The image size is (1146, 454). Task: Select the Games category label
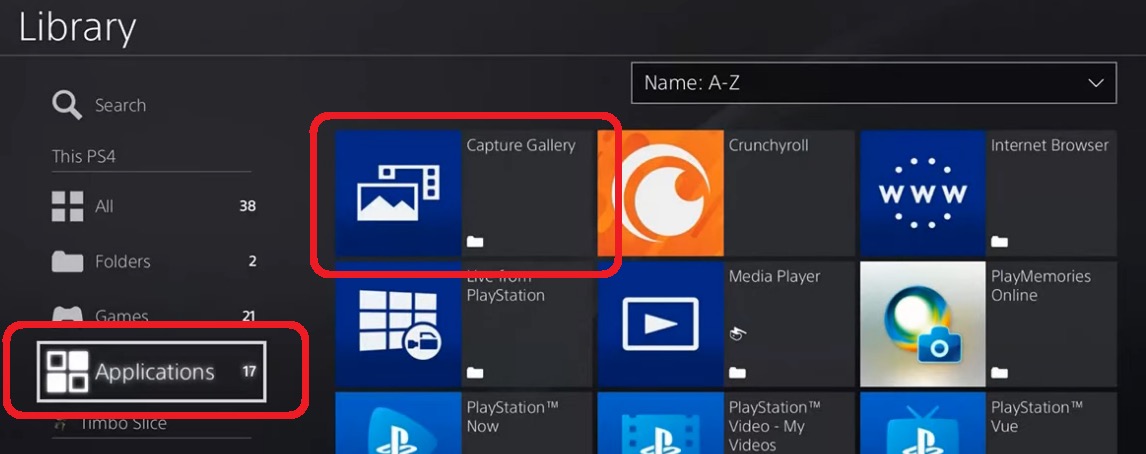(x=121, y=316)
